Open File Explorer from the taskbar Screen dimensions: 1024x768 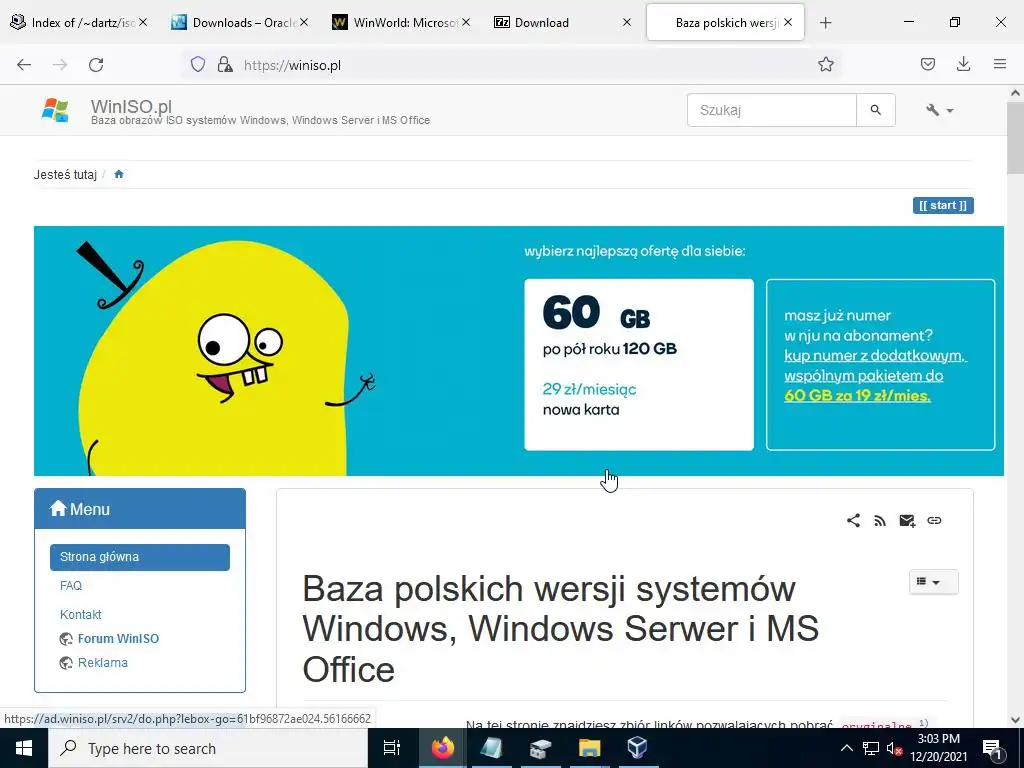tap(588, 748)
